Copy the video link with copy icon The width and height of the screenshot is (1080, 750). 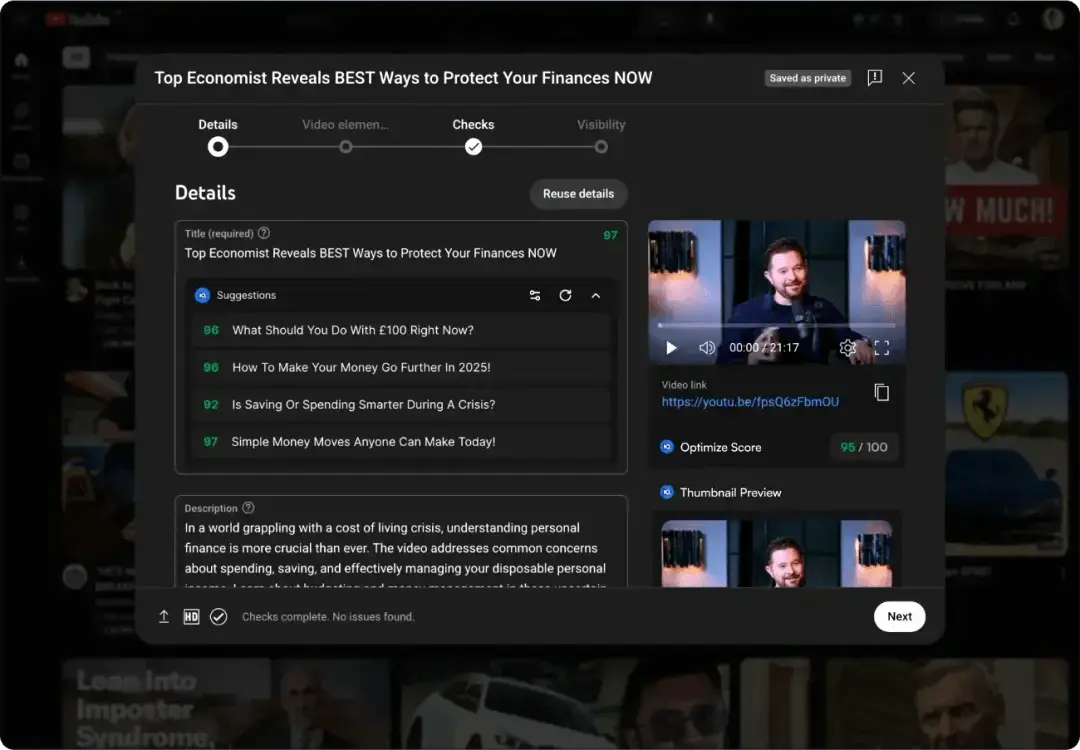881,393
